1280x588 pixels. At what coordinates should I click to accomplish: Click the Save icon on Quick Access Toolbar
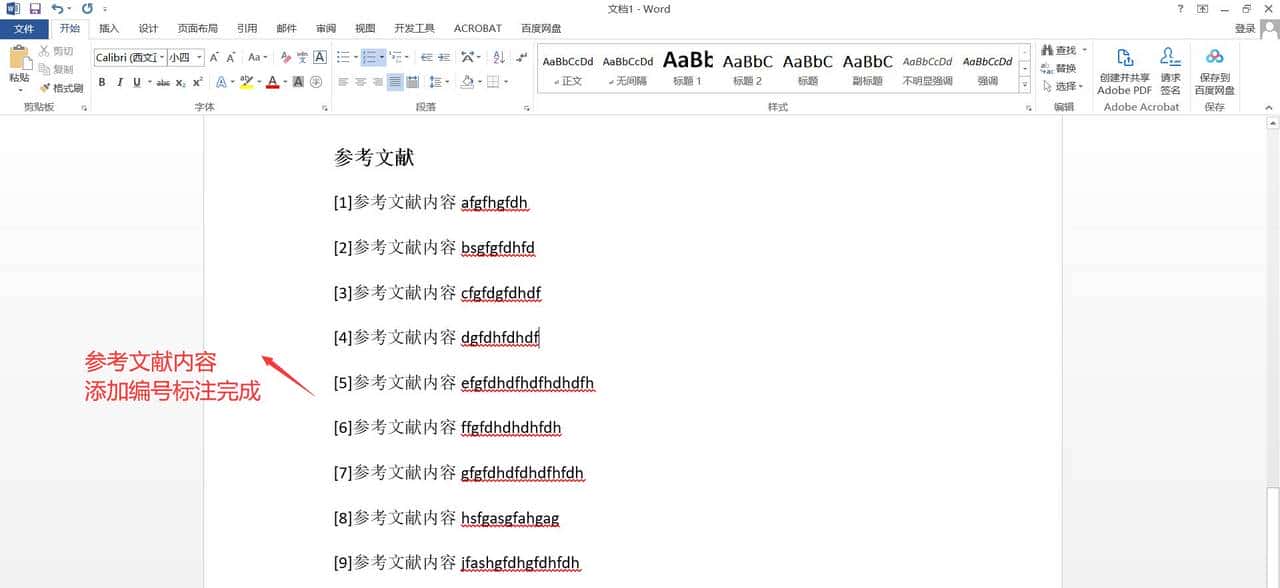tap(35, 8)
